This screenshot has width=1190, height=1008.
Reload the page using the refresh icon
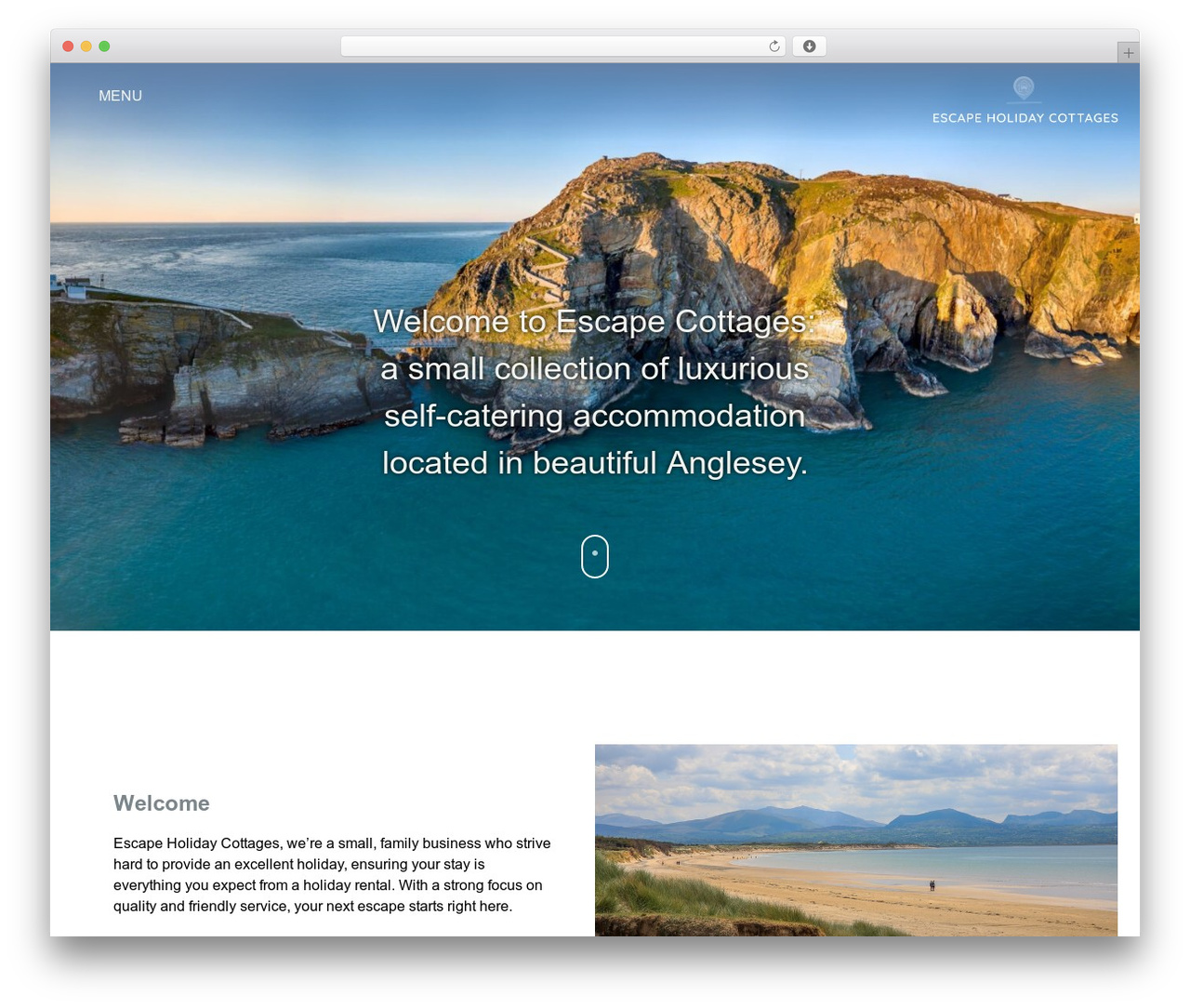pos(773,46)
